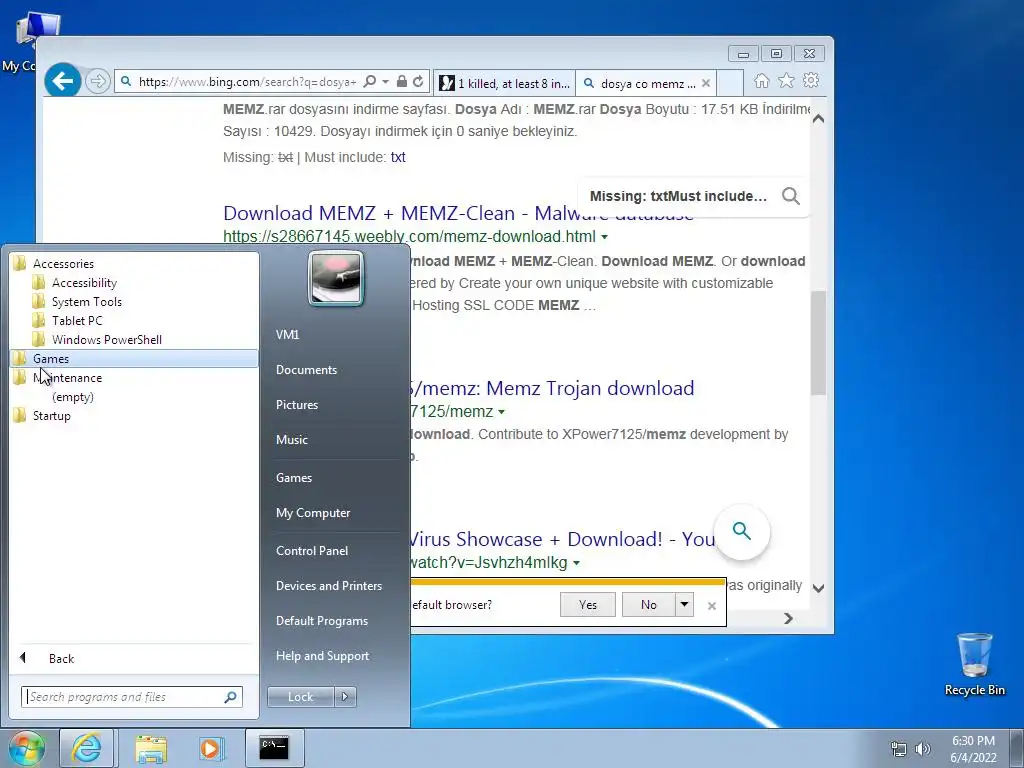Open Favorites star icon
This screenshot has height=768, width=1024.
point(786,80)
